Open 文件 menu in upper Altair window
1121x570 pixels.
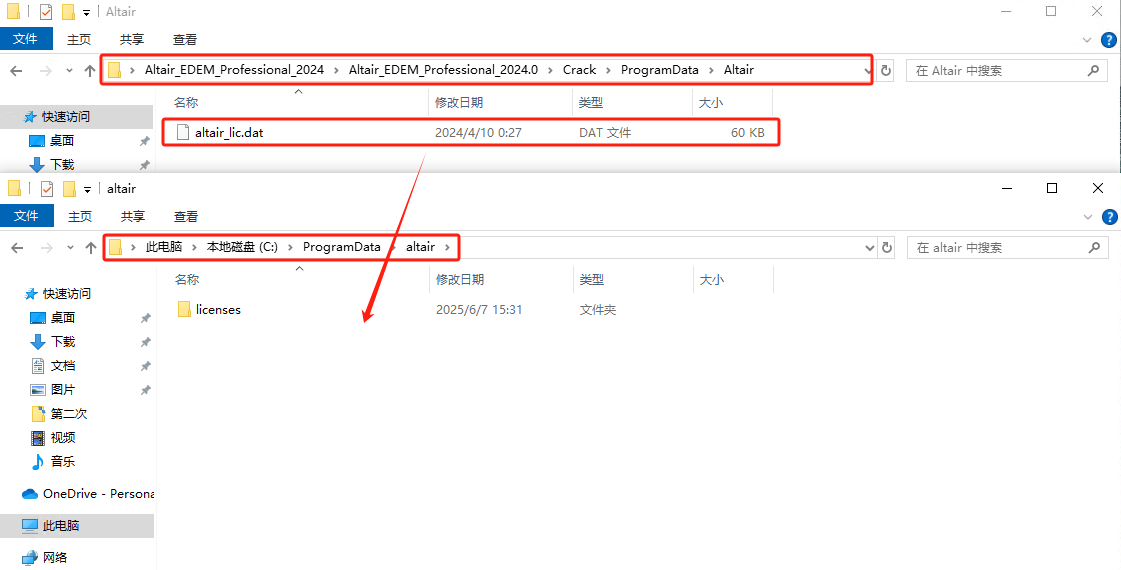click(x=25, y=39)
